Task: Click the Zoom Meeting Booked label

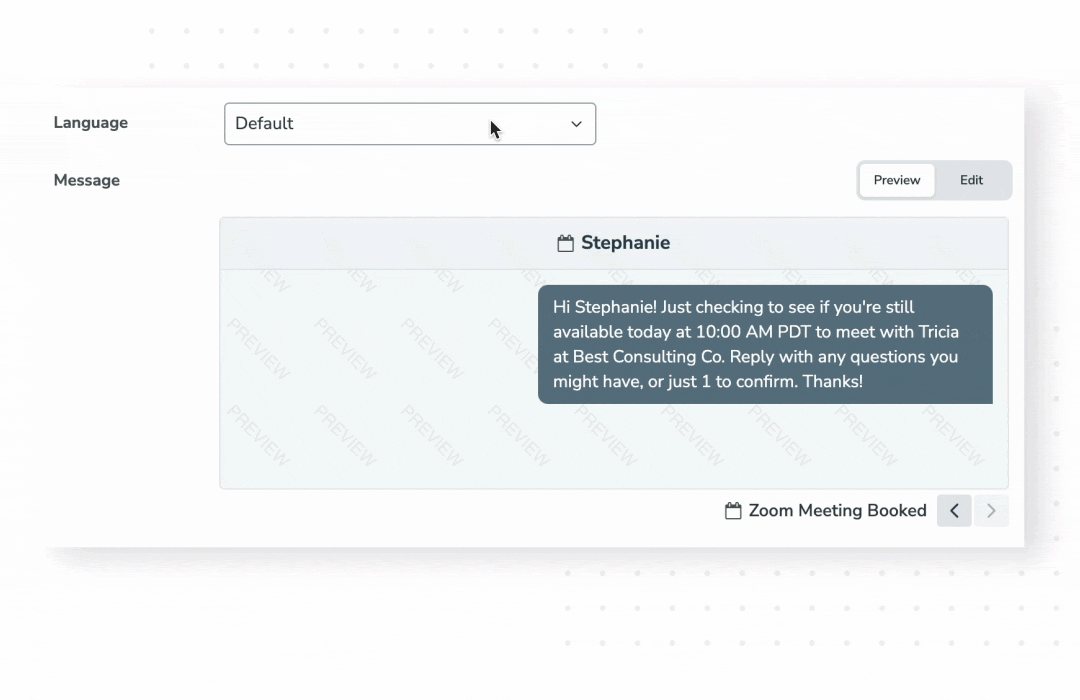Action: (838, 510)
